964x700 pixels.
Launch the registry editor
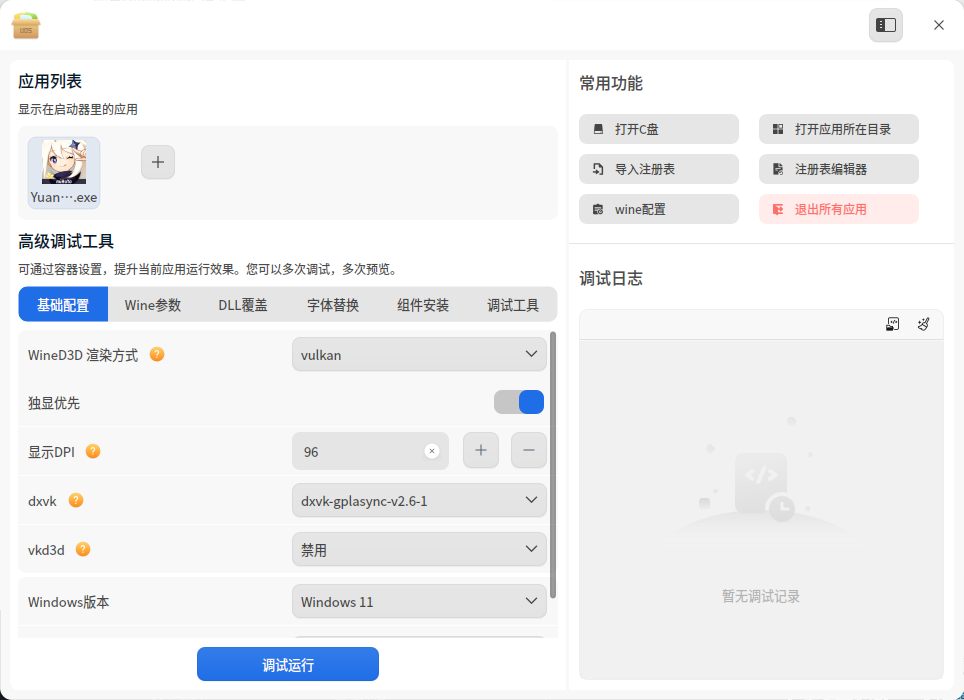pos(839,169)
